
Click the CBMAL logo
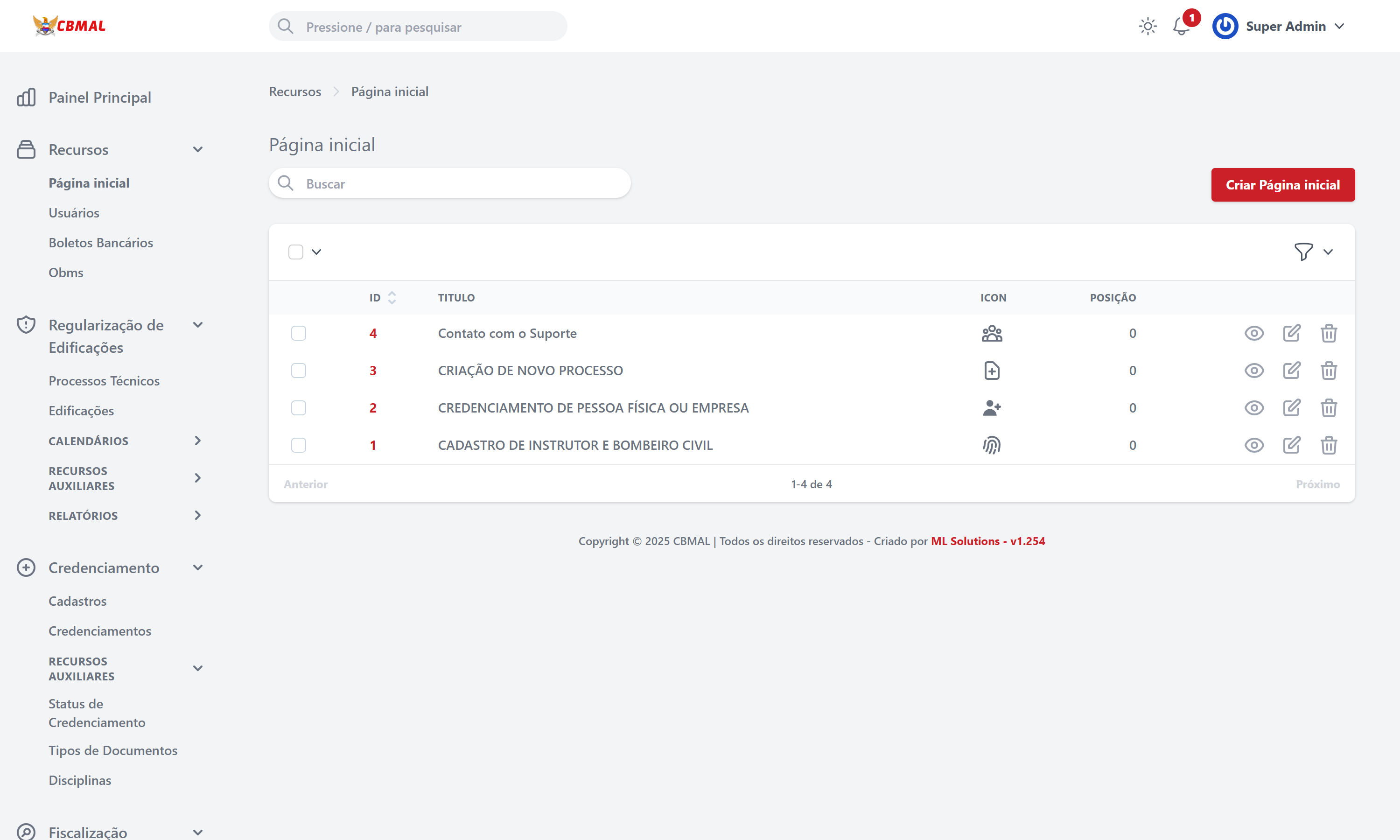coord(69,26)
